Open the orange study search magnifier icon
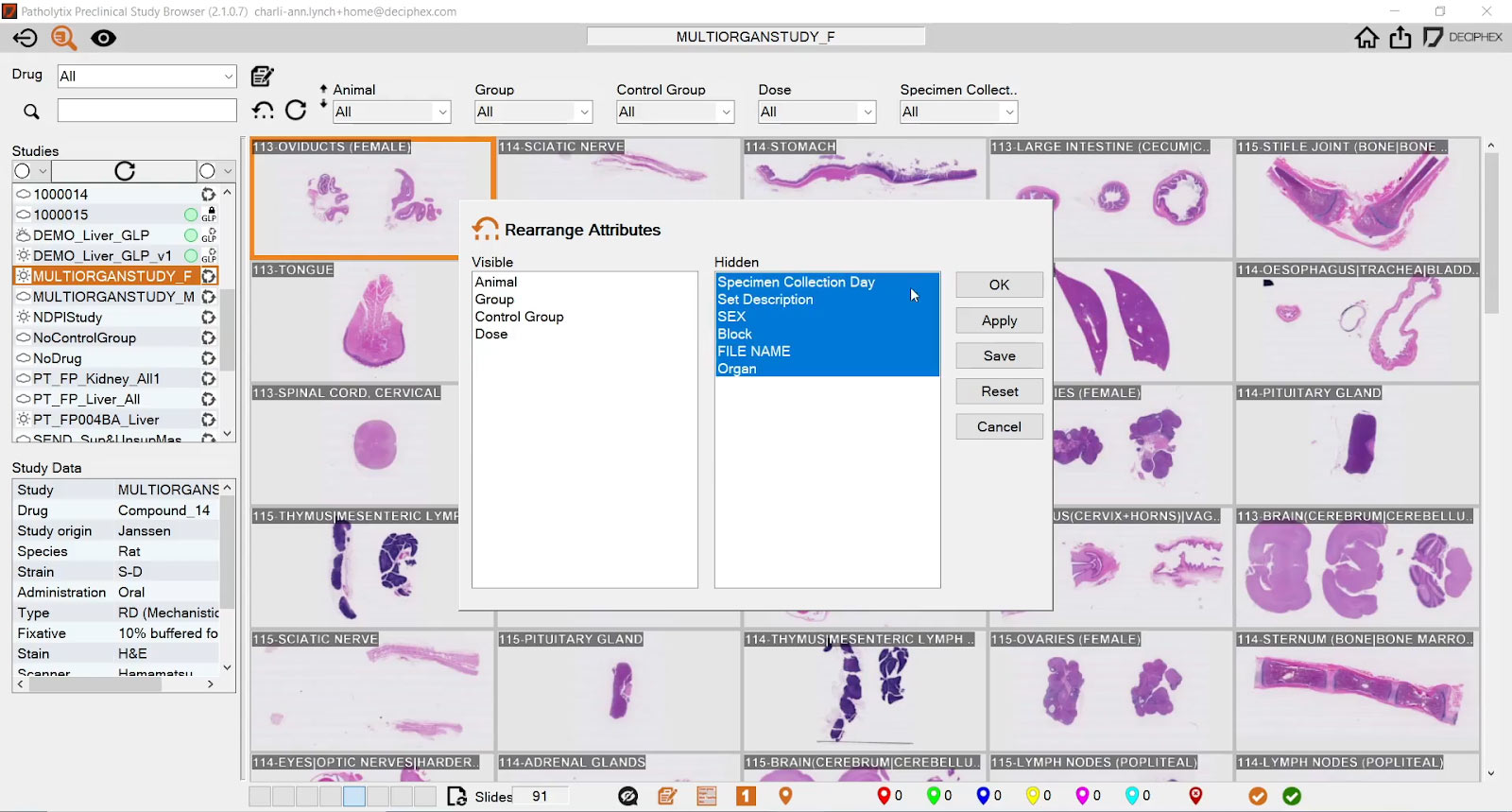 point(63,38)
